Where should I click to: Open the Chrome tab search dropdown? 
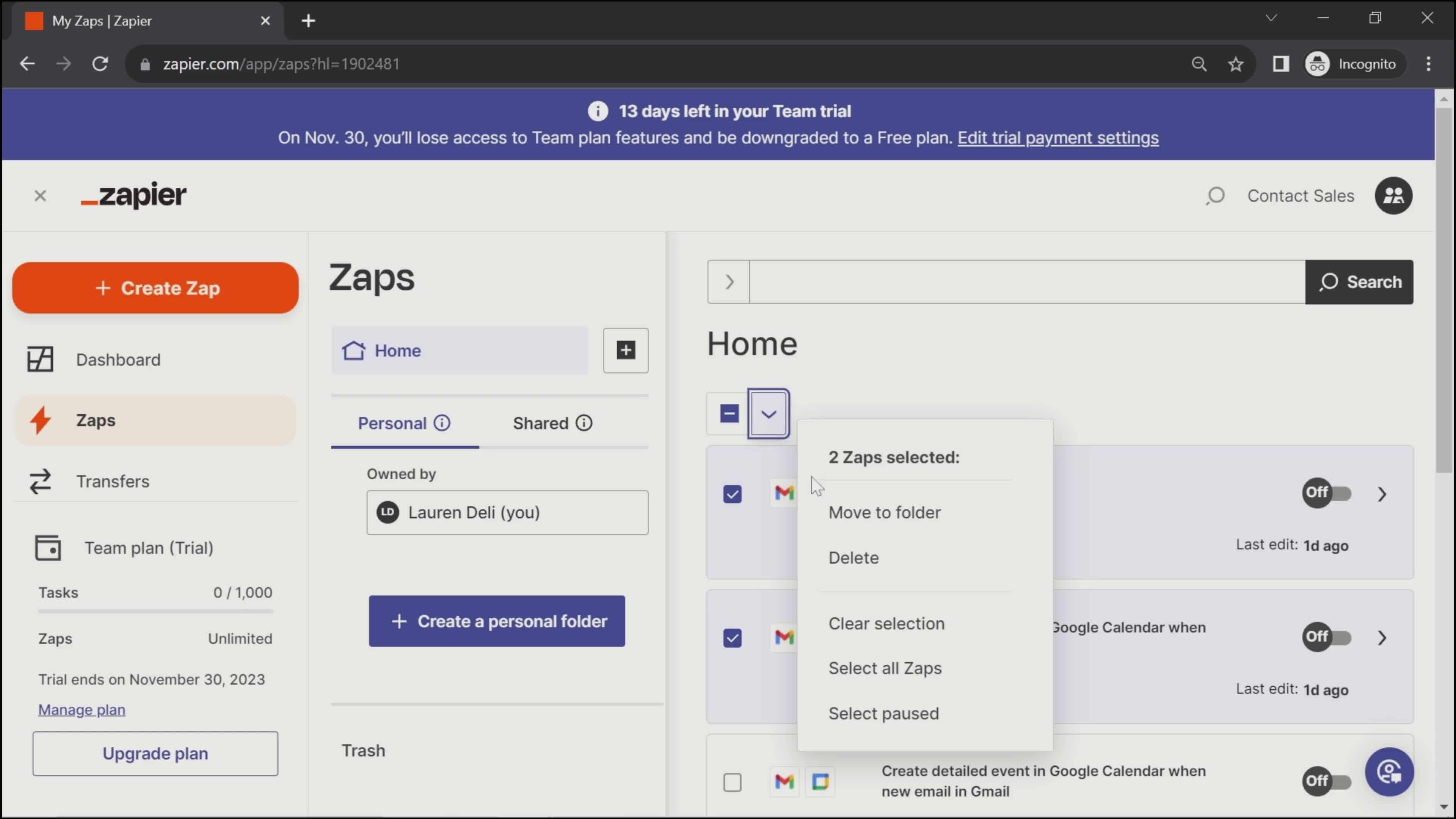pos(1271,18)
